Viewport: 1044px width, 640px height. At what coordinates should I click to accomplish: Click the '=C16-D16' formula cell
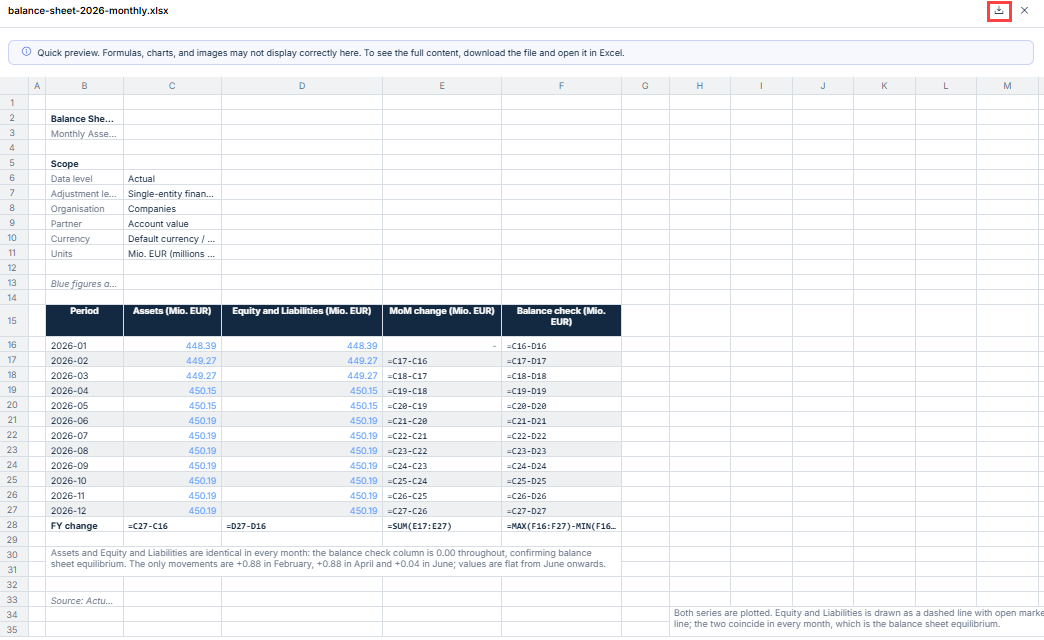[x=561, y=346]
